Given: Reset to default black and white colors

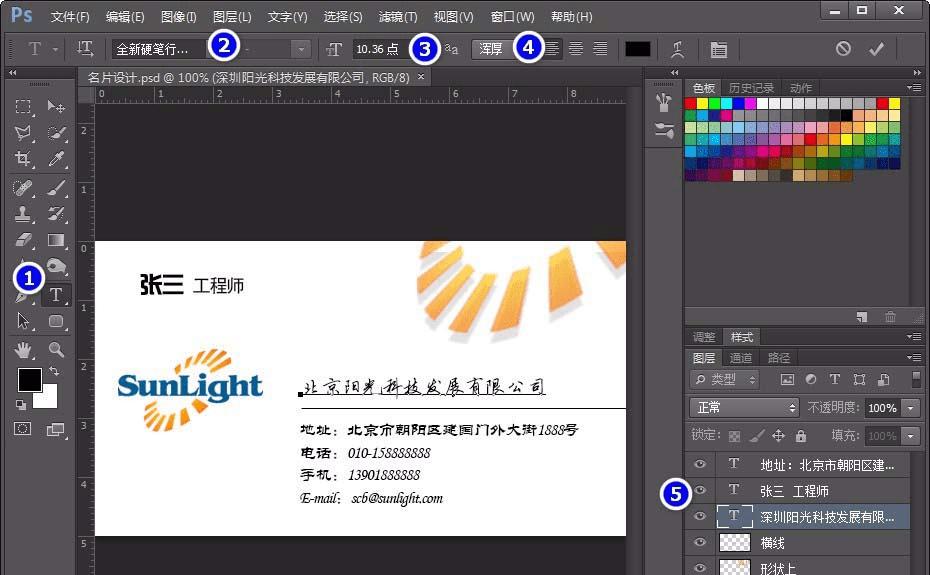Looking at the screenshot, I should 21,405.
